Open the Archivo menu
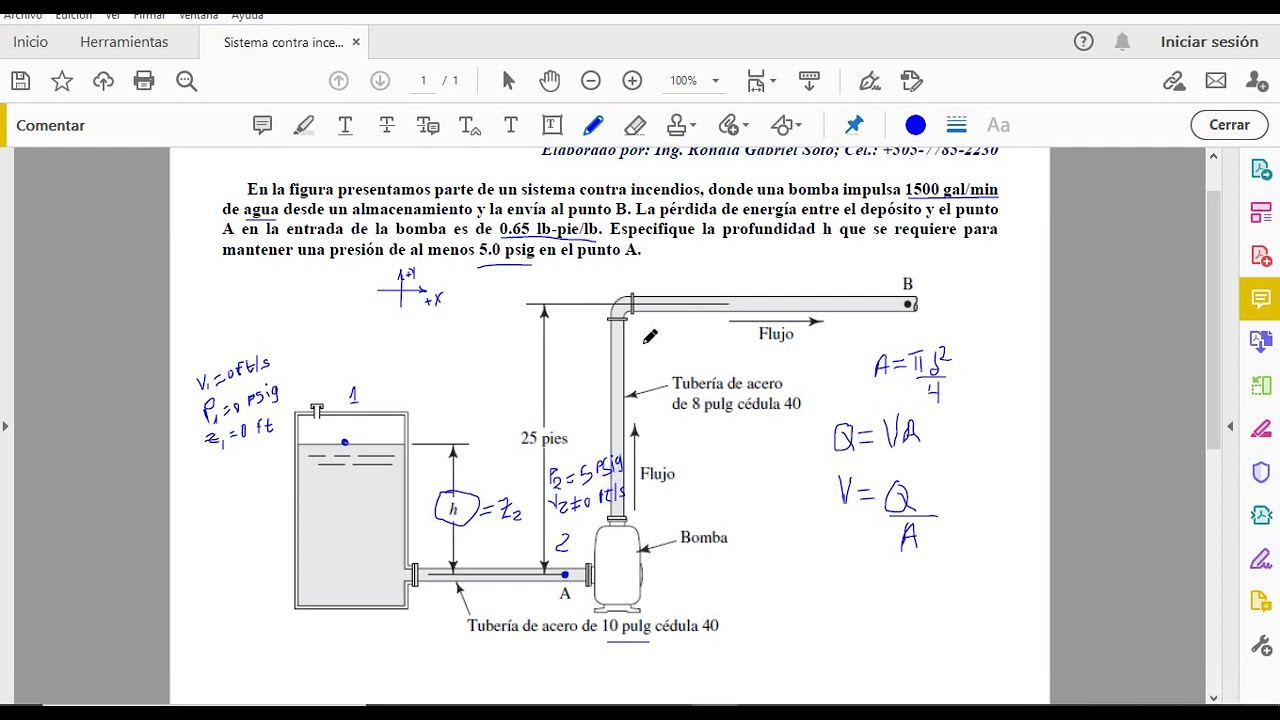 [22, 15]
